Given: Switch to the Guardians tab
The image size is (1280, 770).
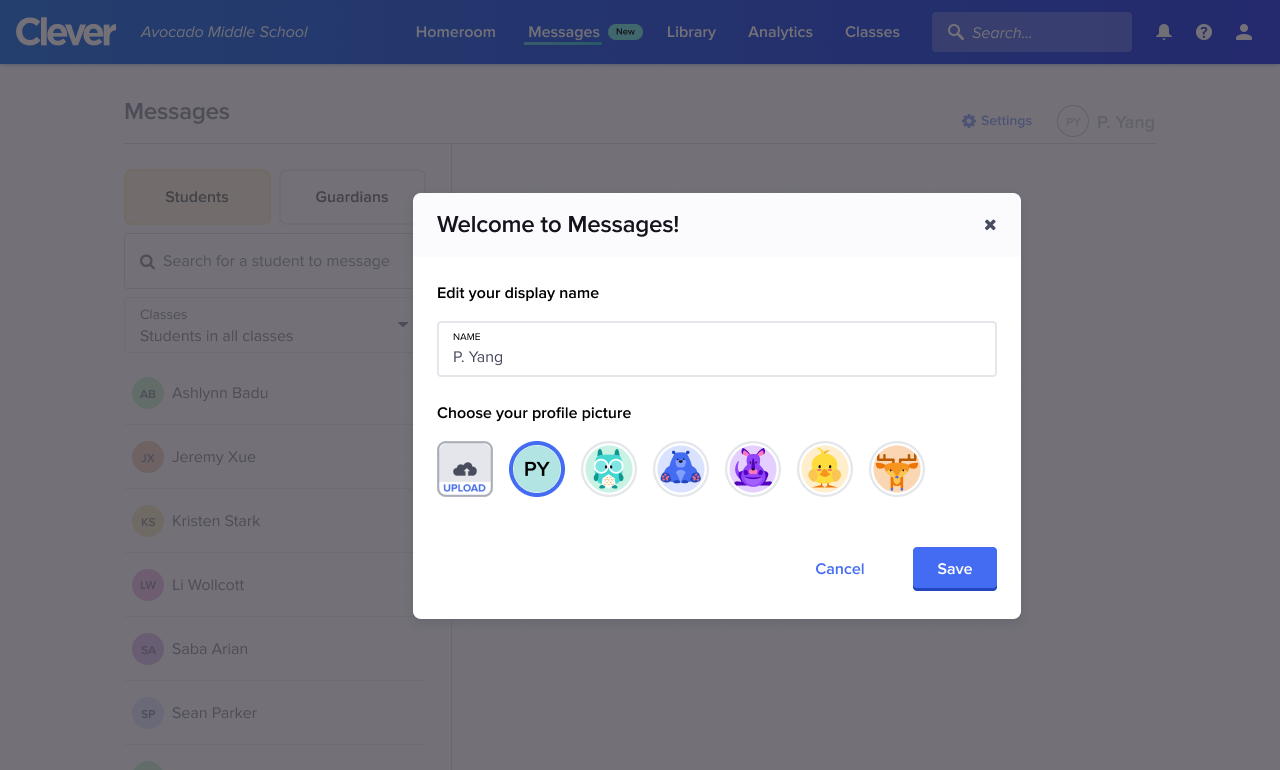Looking at the screenshot, I should click(352, 197).
